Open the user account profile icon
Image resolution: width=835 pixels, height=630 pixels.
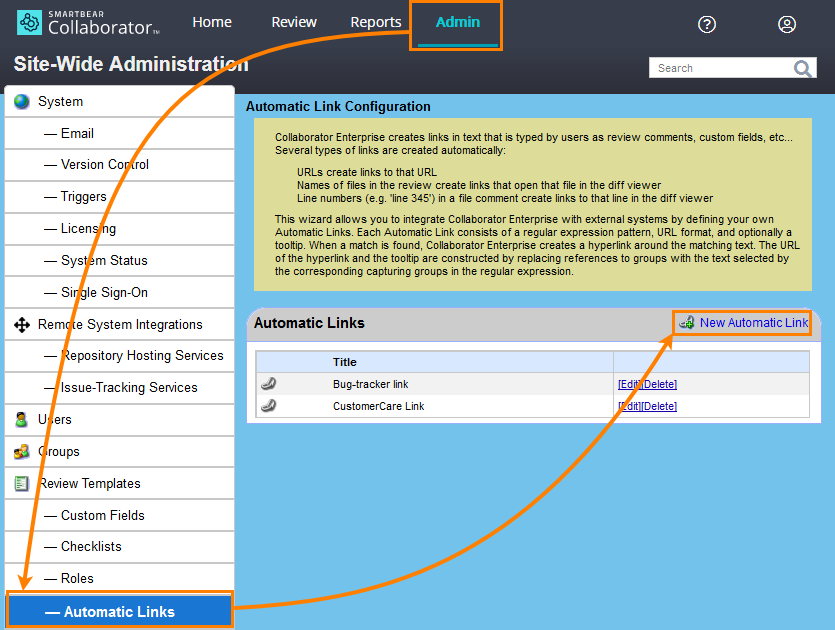pos(787,24)
